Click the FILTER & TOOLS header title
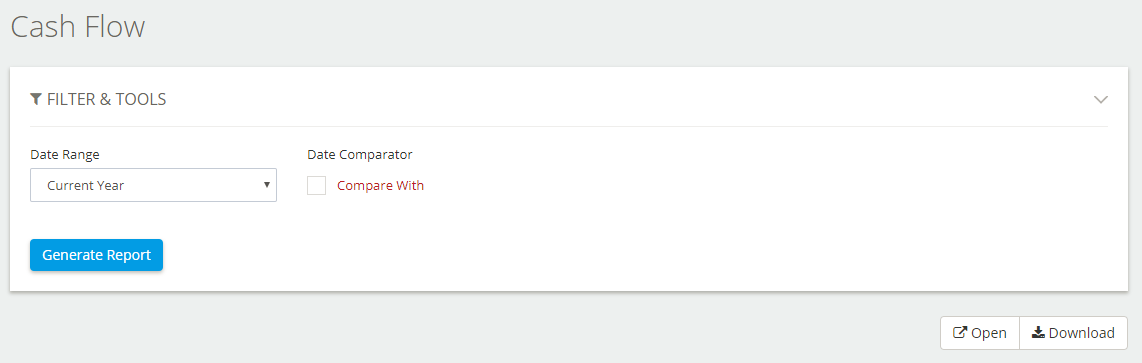The image size is (1142, 363). click(x=106, y=99)
